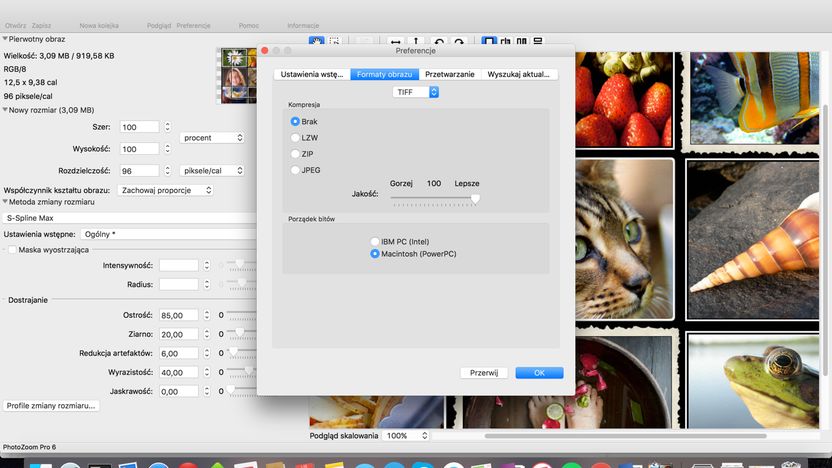This screenshot has height=468, width=832.
Task: Rotate image clockwise
Action: pos(459,41)
